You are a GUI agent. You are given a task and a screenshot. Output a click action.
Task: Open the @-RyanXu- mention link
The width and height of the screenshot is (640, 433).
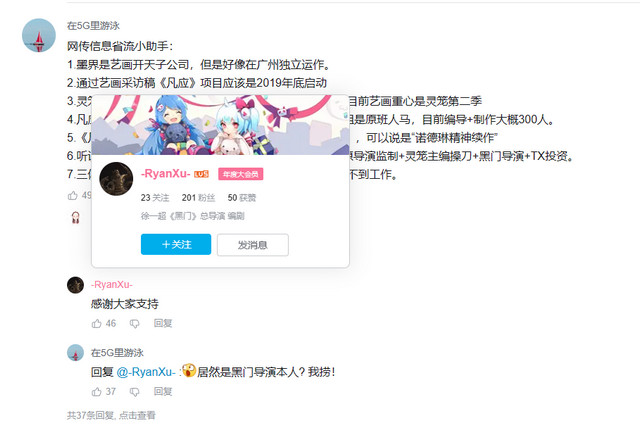point(146,372)
